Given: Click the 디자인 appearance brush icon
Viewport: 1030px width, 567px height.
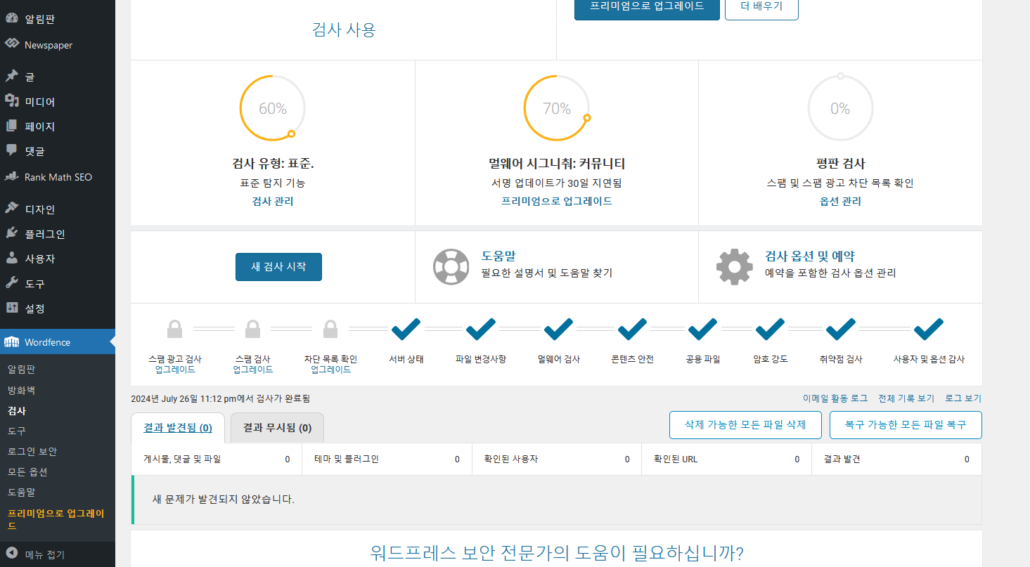Looking at the screenshot, I should [x=12, y=208].
